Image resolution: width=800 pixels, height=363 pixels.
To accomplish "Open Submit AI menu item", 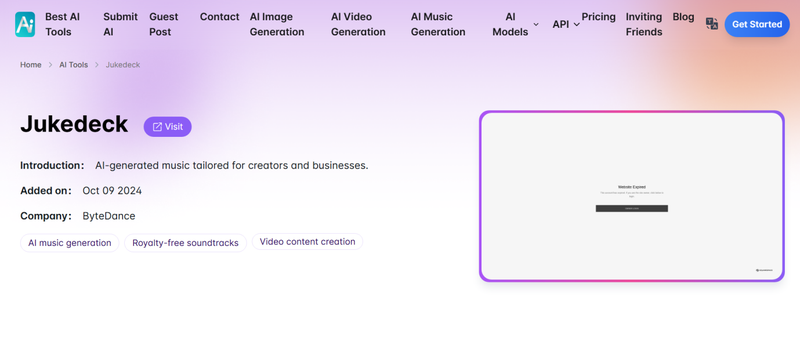I will coord(120,25).
